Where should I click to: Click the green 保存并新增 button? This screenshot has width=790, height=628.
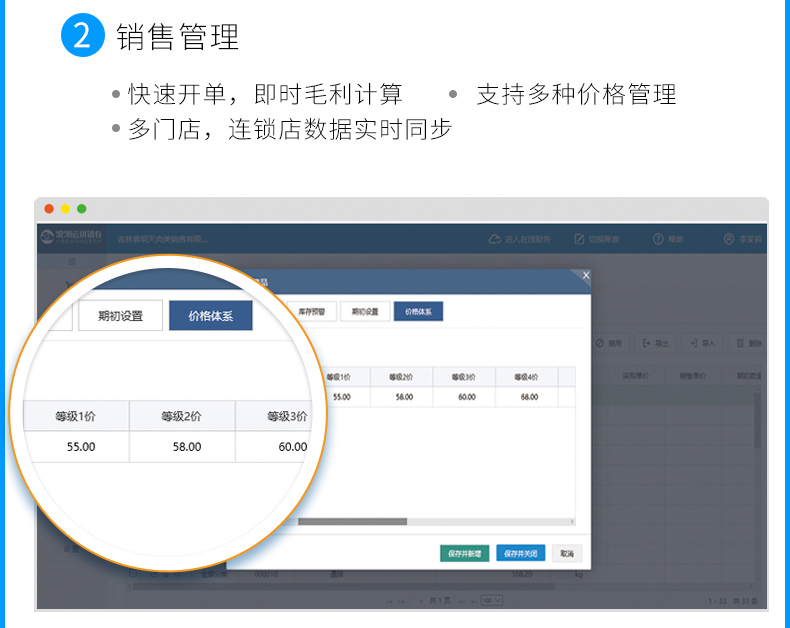pyautogui.click(x=465, y=553)
